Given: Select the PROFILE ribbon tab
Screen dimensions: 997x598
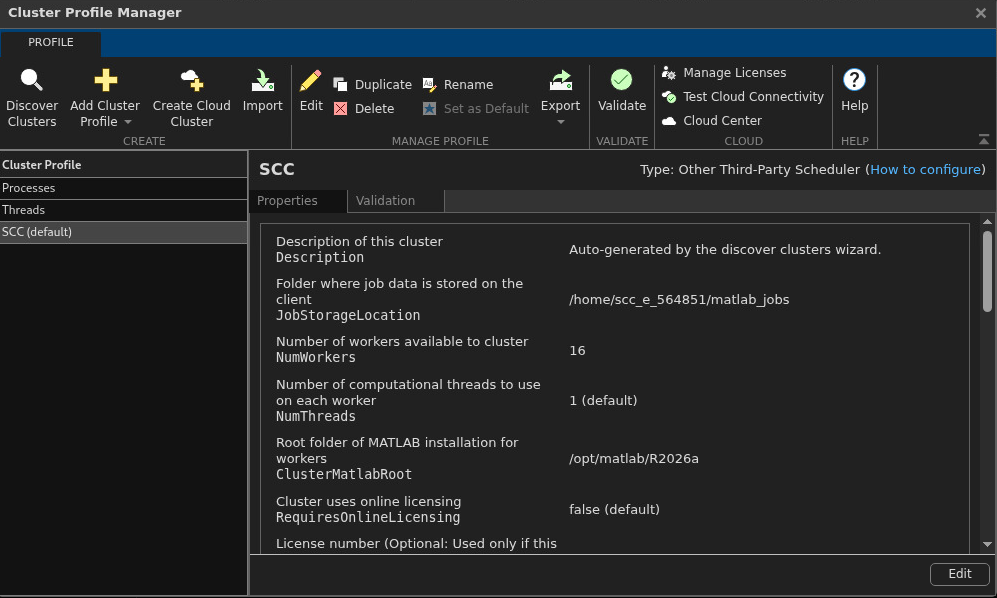Looking at the screenshot, I should (x=51, y=43).
